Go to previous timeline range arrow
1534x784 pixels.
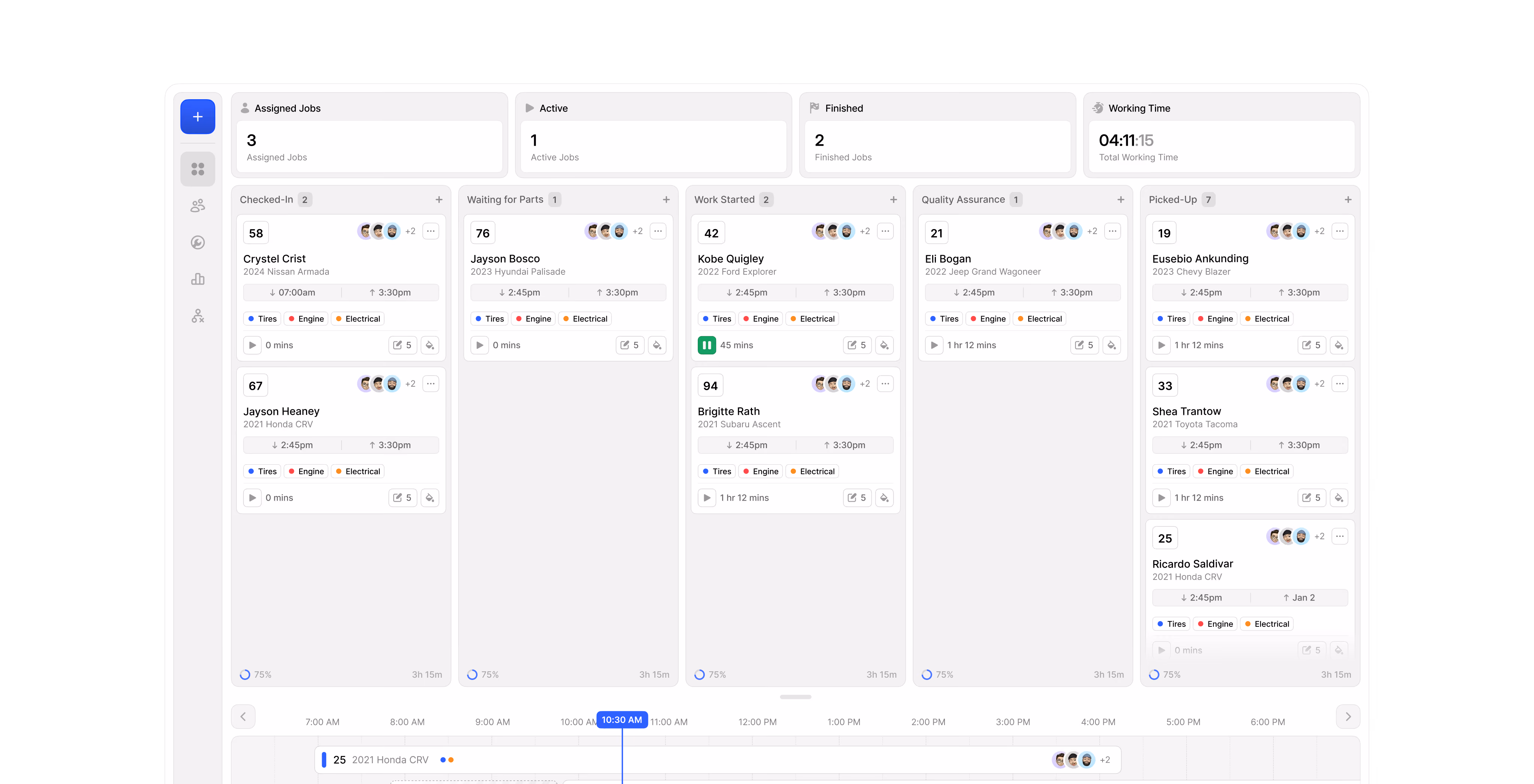(243, 717)
